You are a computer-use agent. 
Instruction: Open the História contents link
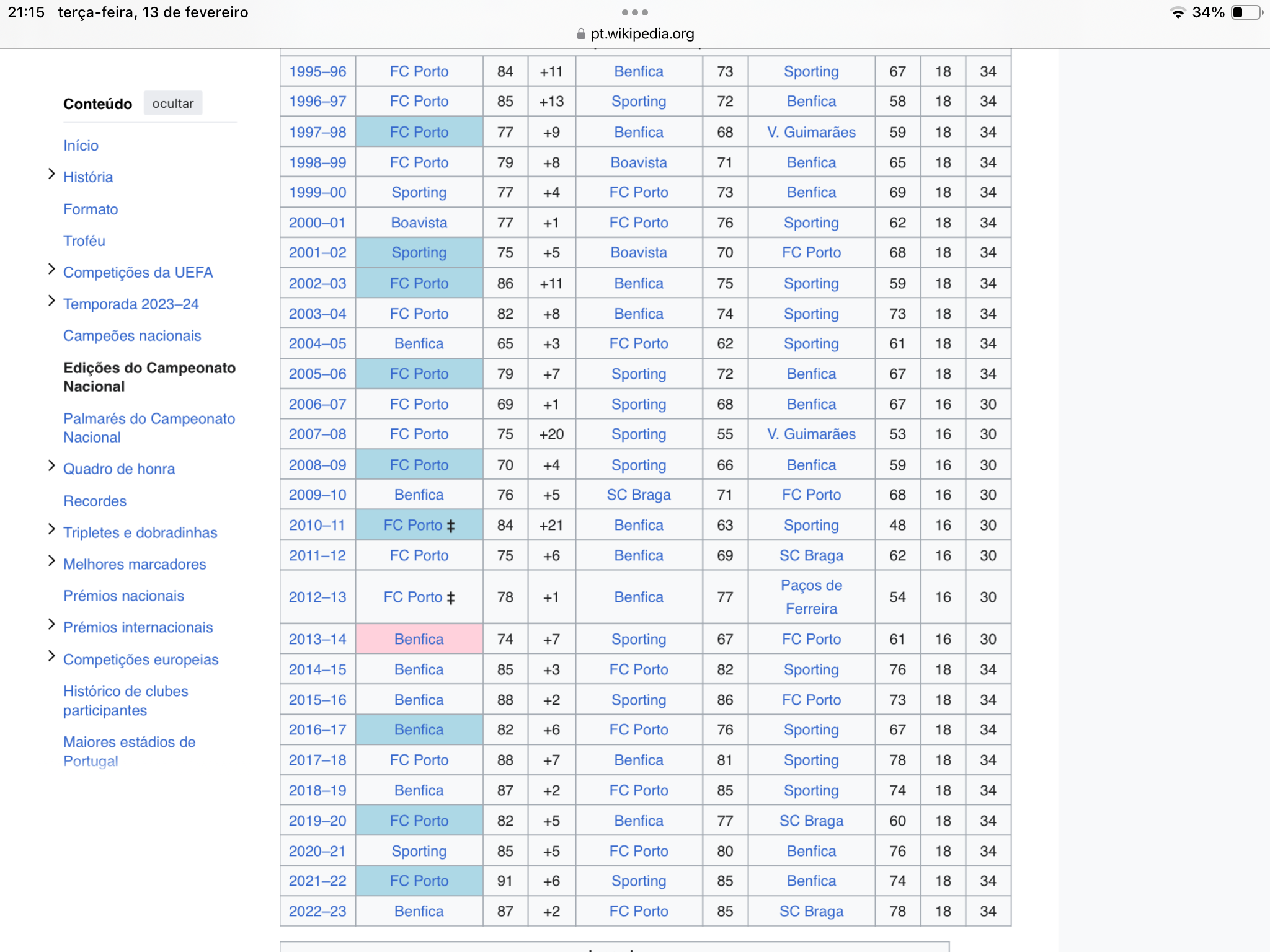(x=88, y=177)
